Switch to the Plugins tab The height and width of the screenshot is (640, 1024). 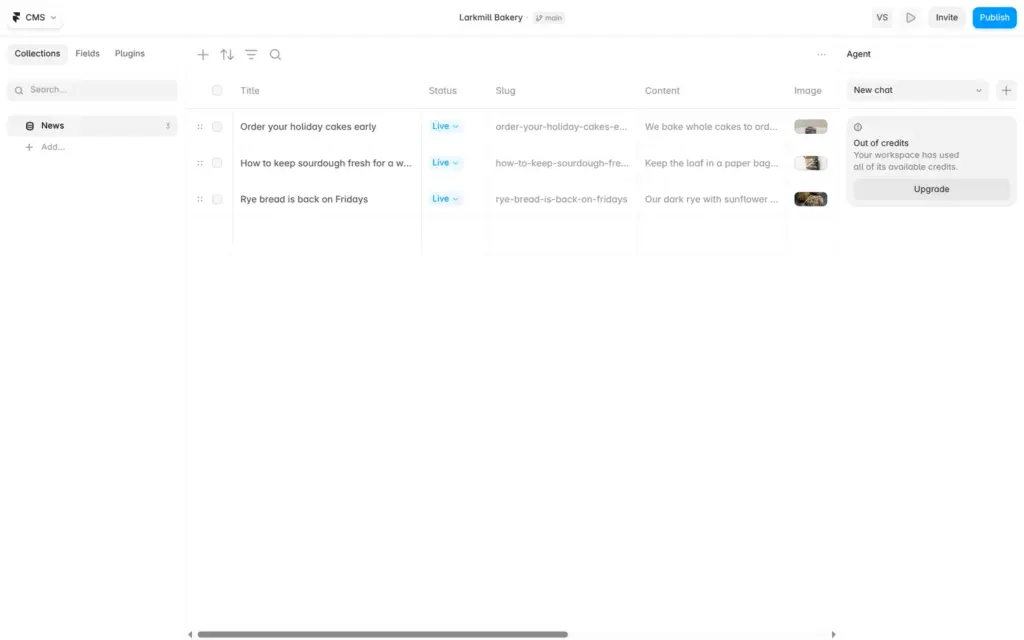tap(130, 54)
